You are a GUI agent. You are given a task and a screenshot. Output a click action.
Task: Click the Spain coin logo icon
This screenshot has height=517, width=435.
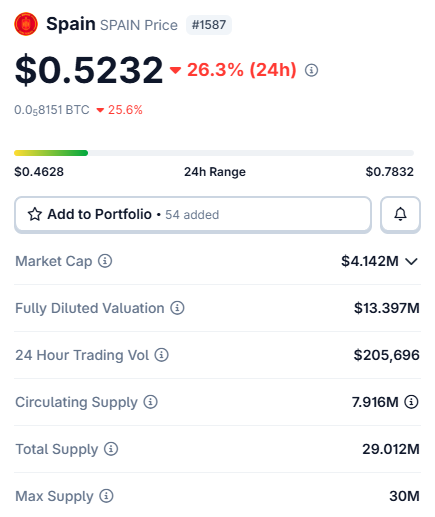tap(26, 24)
